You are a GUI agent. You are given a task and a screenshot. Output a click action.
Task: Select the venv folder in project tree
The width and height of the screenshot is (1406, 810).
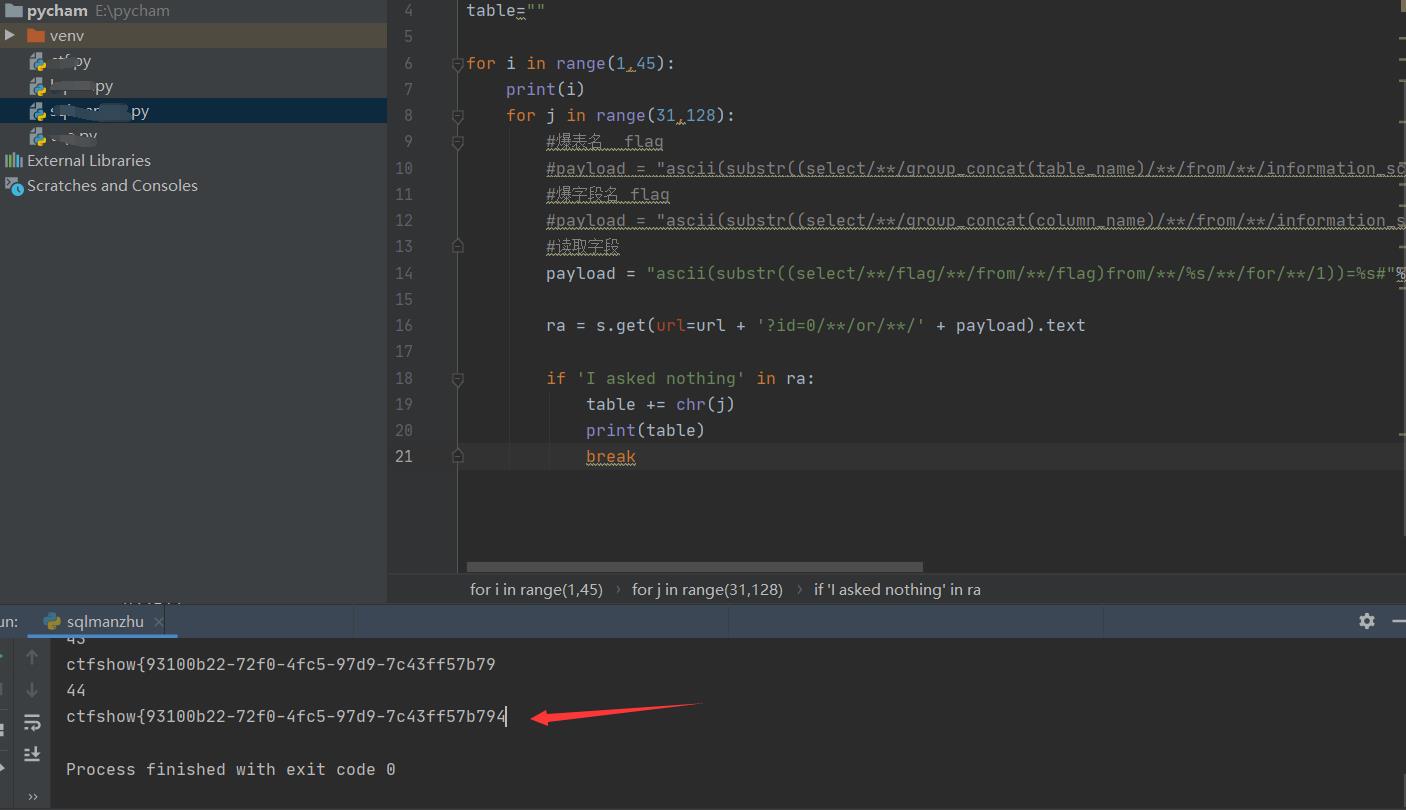193,36
